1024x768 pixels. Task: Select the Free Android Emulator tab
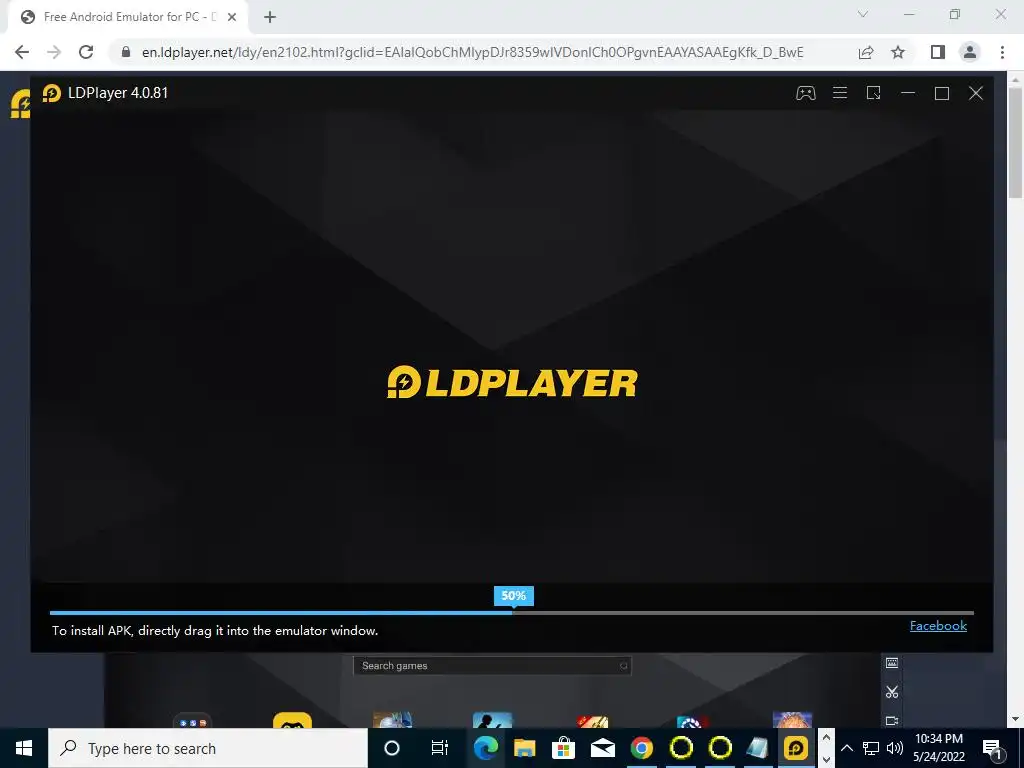pos(128,17)
